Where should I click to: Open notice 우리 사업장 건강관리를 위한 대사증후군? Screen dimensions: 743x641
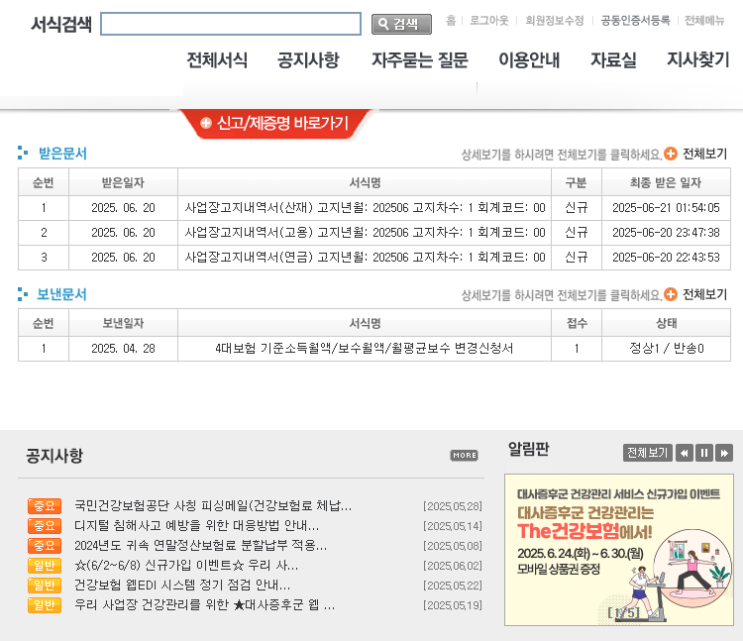pos(205,605)
